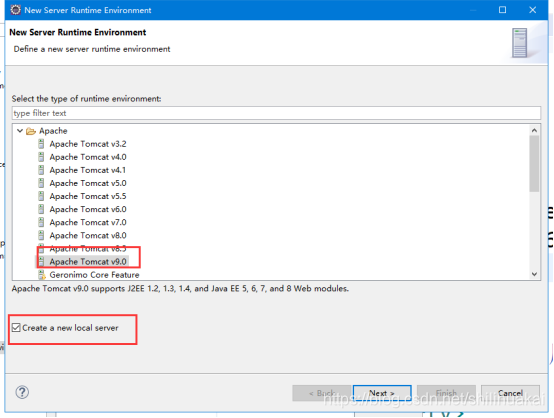Maximize the New Server Runtime Environment dialog
Viewport: 554px width, 418px height.
click(x=502, y=10)
